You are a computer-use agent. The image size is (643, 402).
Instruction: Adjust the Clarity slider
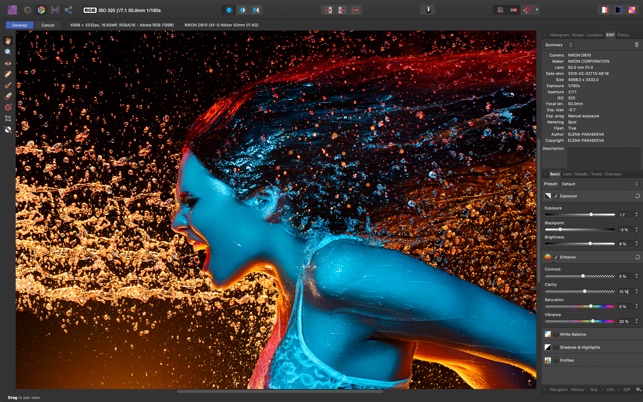point(579,291)
